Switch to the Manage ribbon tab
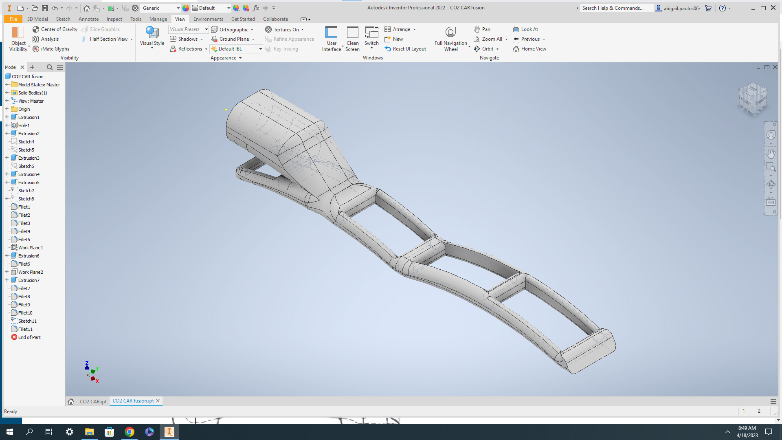 158,19
